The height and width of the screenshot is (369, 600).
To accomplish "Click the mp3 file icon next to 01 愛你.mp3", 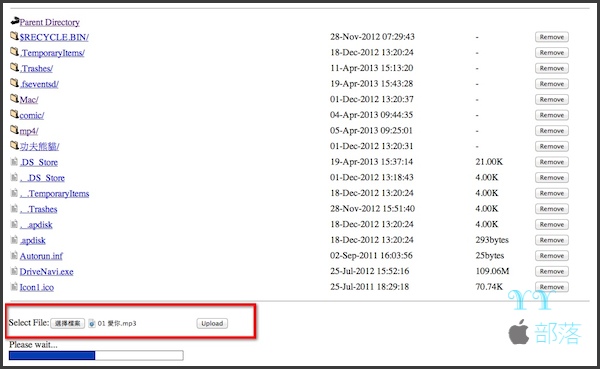I will point(92,323).
